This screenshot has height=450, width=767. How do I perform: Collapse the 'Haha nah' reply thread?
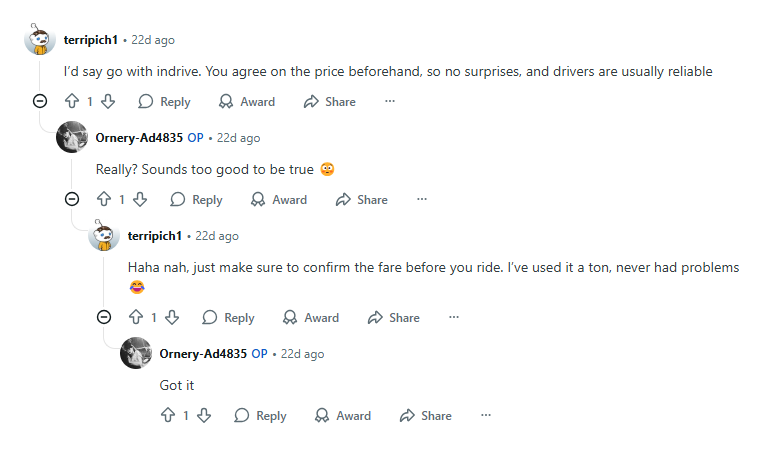coord(103,317)
